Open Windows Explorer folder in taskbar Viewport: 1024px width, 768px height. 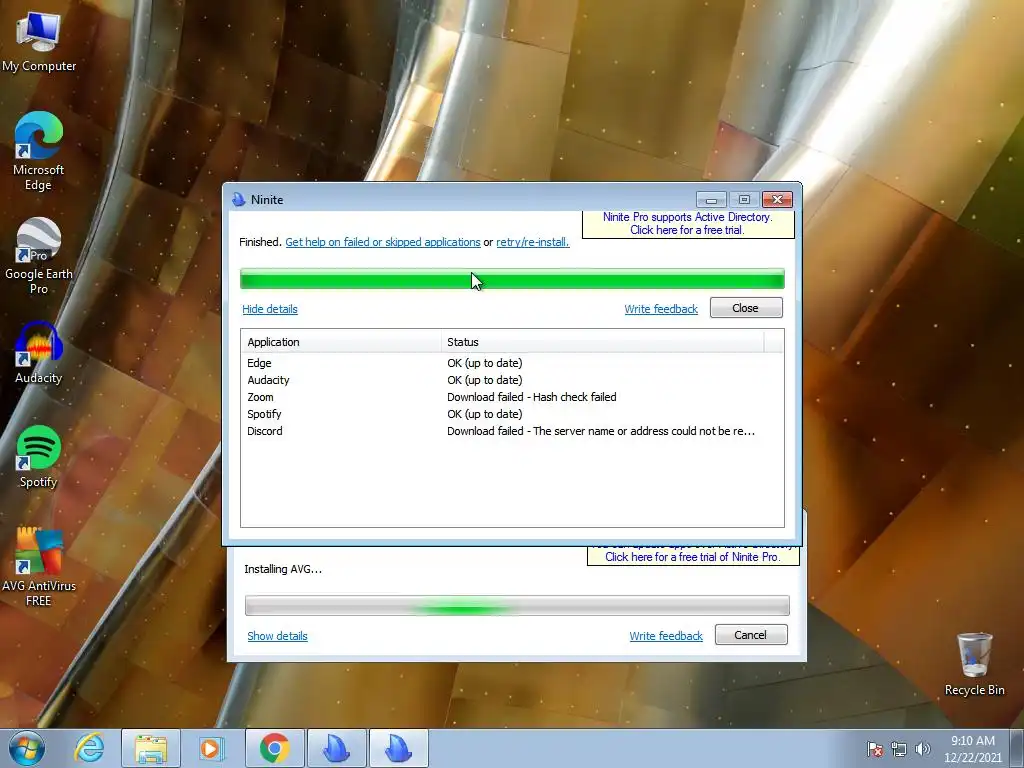point(151,748)
